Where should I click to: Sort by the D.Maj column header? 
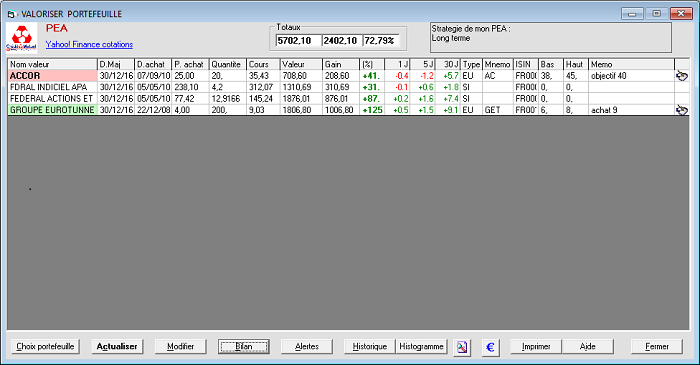116,64
